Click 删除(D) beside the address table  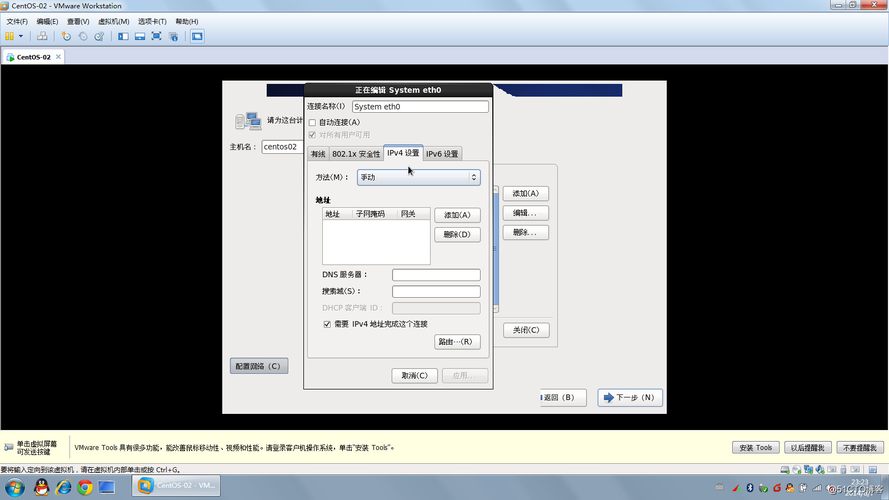[x=457, y=235]
